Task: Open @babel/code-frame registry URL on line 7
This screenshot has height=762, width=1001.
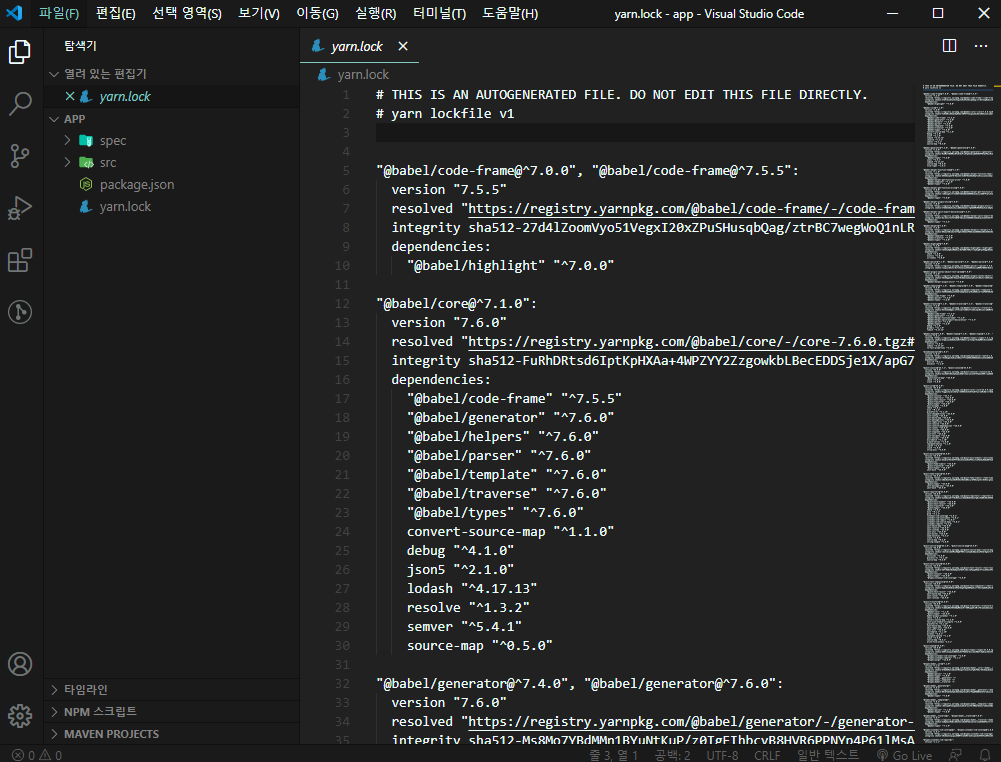Action: point(691,209)
